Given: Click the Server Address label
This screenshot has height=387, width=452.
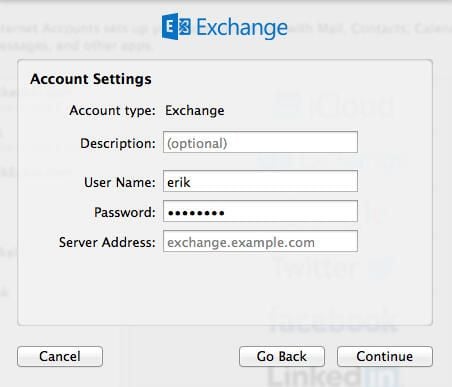Looking at the screenshot, I should pos(107,242).
